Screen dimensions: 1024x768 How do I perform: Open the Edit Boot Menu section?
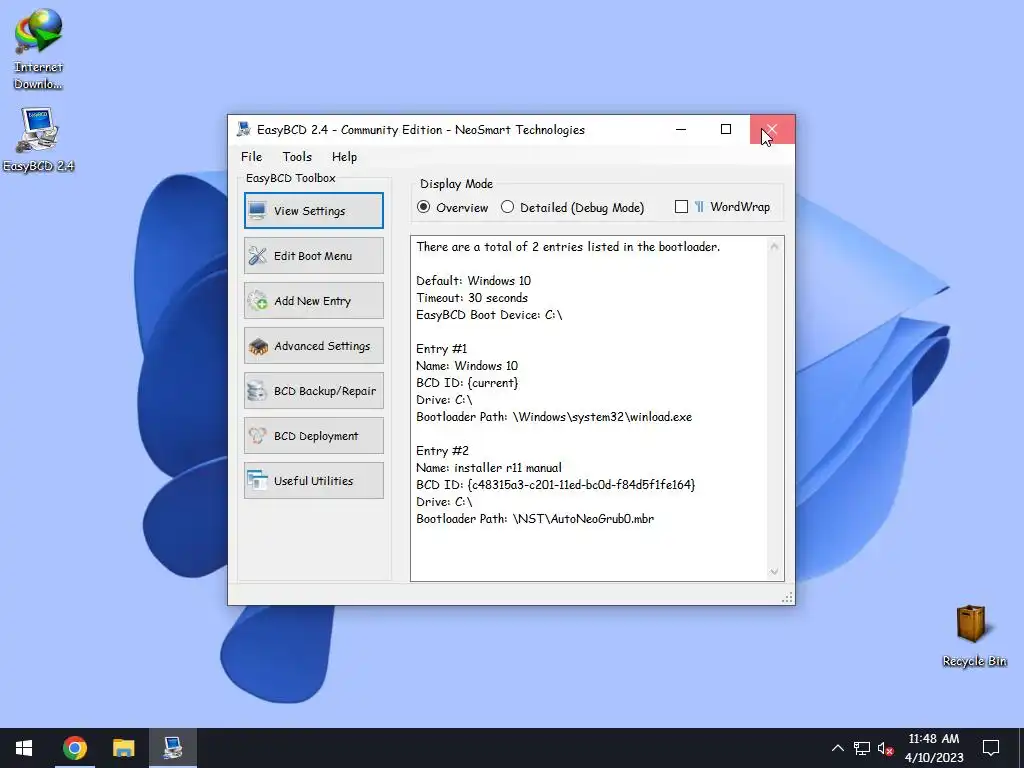tap(313, 255)
